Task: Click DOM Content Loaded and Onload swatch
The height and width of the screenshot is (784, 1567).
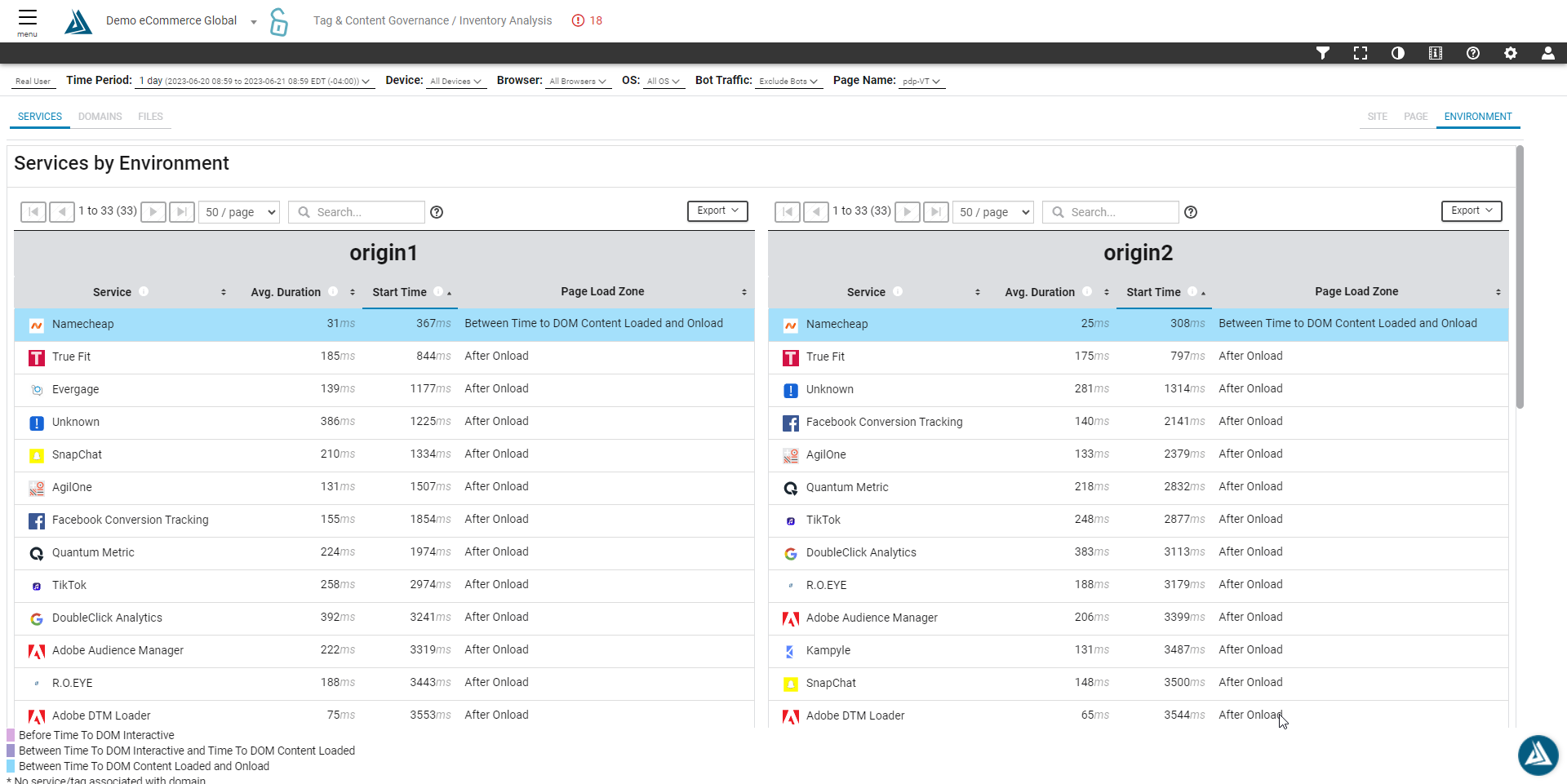Action: click(x=11, y=766)
